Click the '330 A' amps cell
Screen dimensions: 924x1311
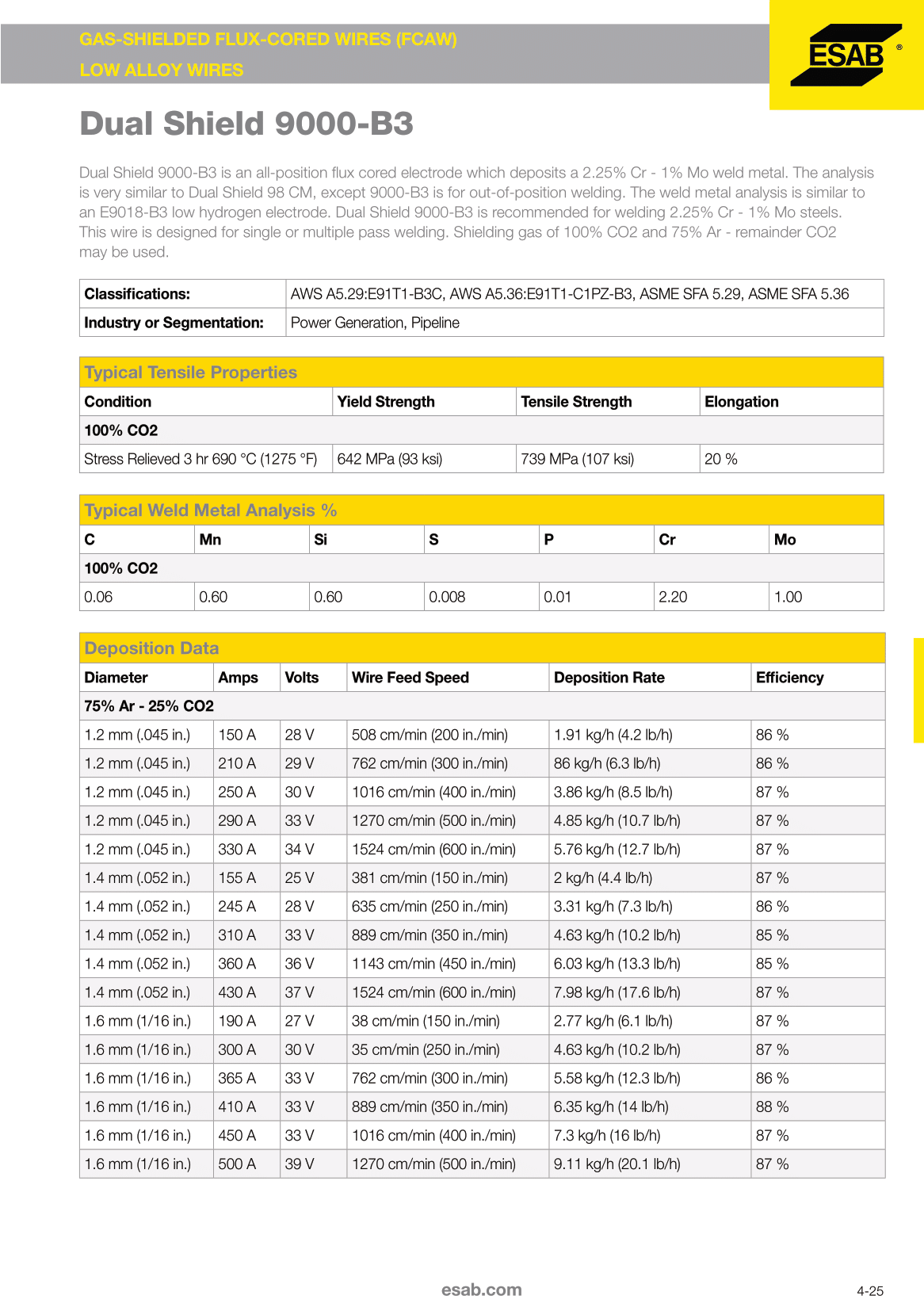[246, 849]
